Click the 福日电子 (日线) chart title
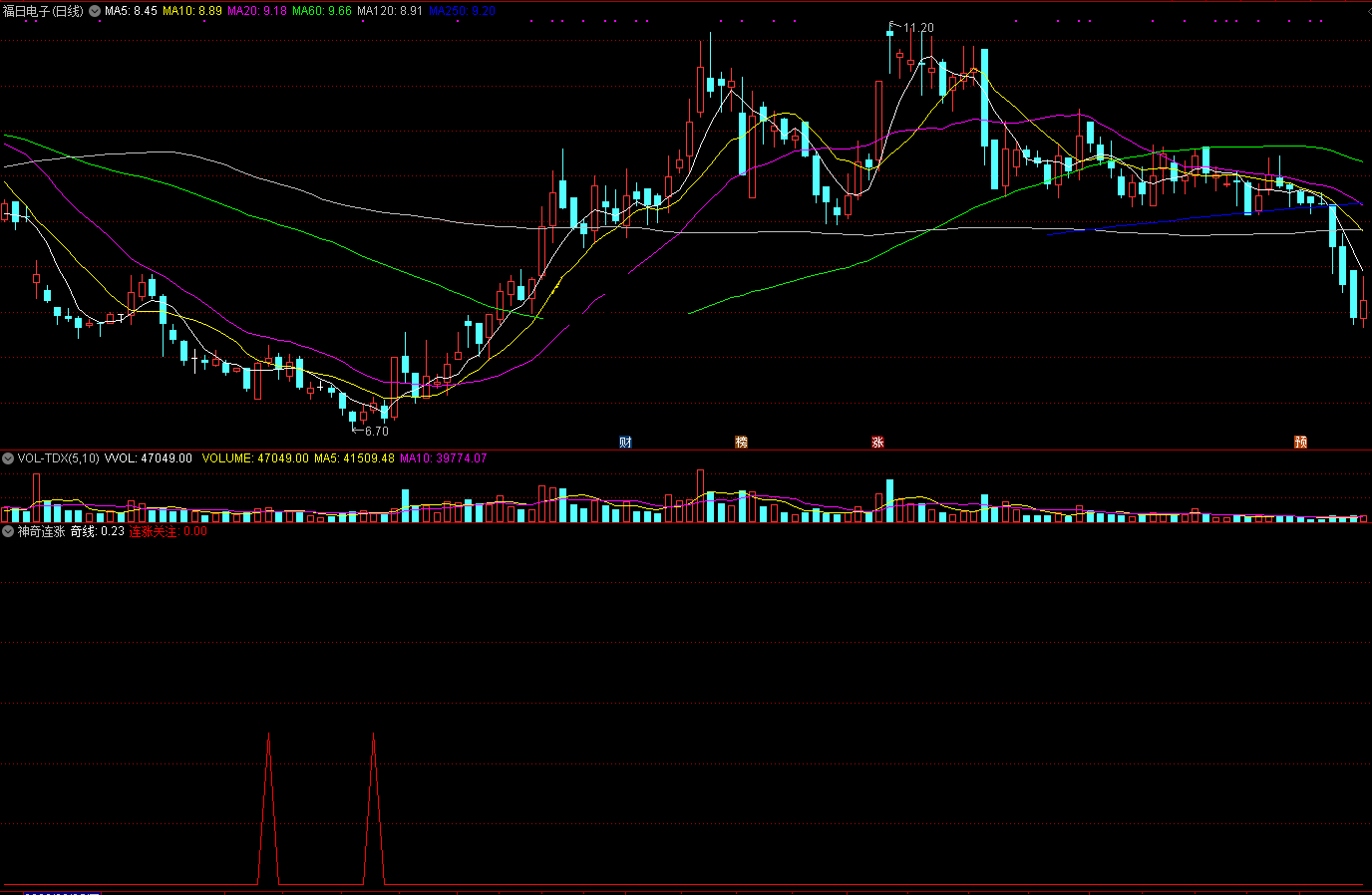The image size is (1372, 895). (43, 11)
